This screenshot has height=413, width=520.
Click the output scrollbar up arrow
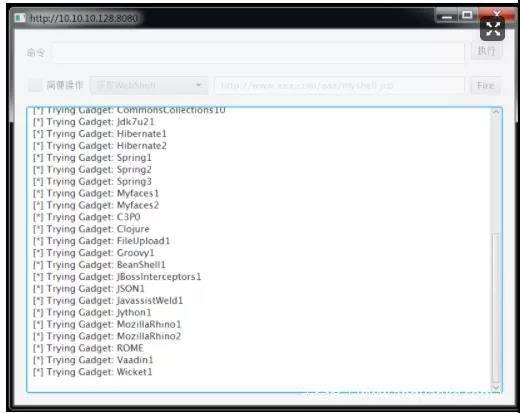(x=496, y=112)
